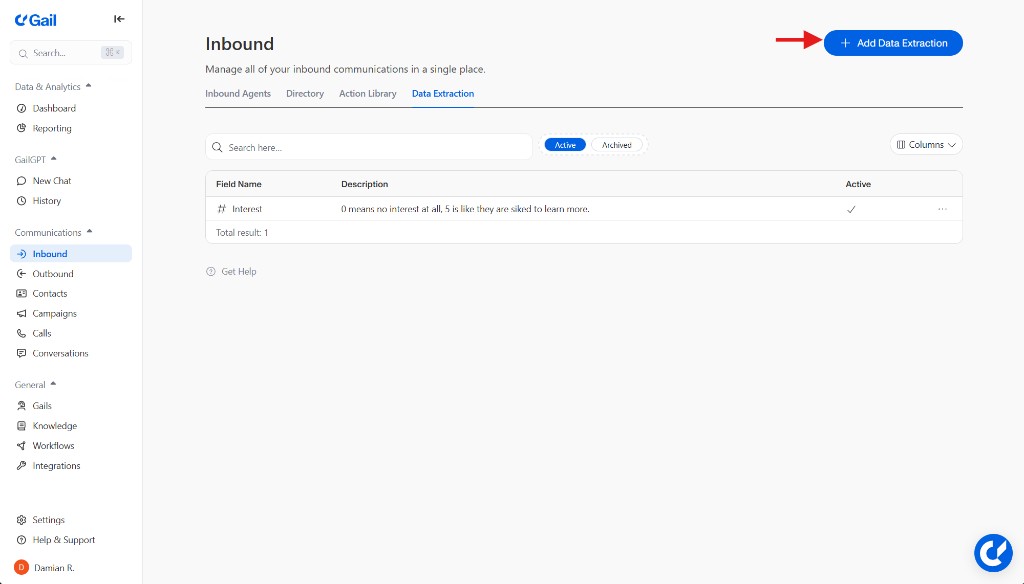Toggle the Active checkmark for Interest field
This screenshot has height=584, width=1024.
coord(851,209)
